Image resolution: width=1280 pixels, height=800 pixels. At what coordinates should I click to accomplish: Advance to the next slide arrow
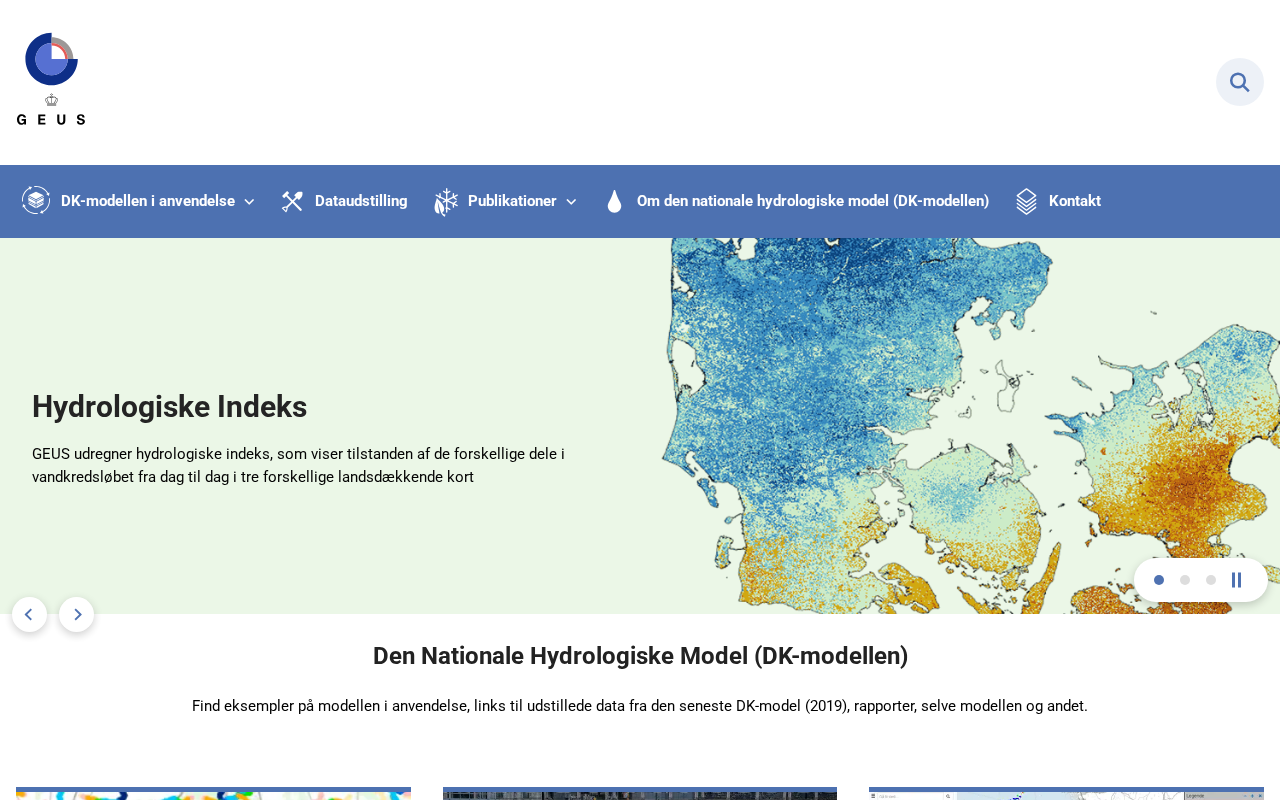click(77, 614)
